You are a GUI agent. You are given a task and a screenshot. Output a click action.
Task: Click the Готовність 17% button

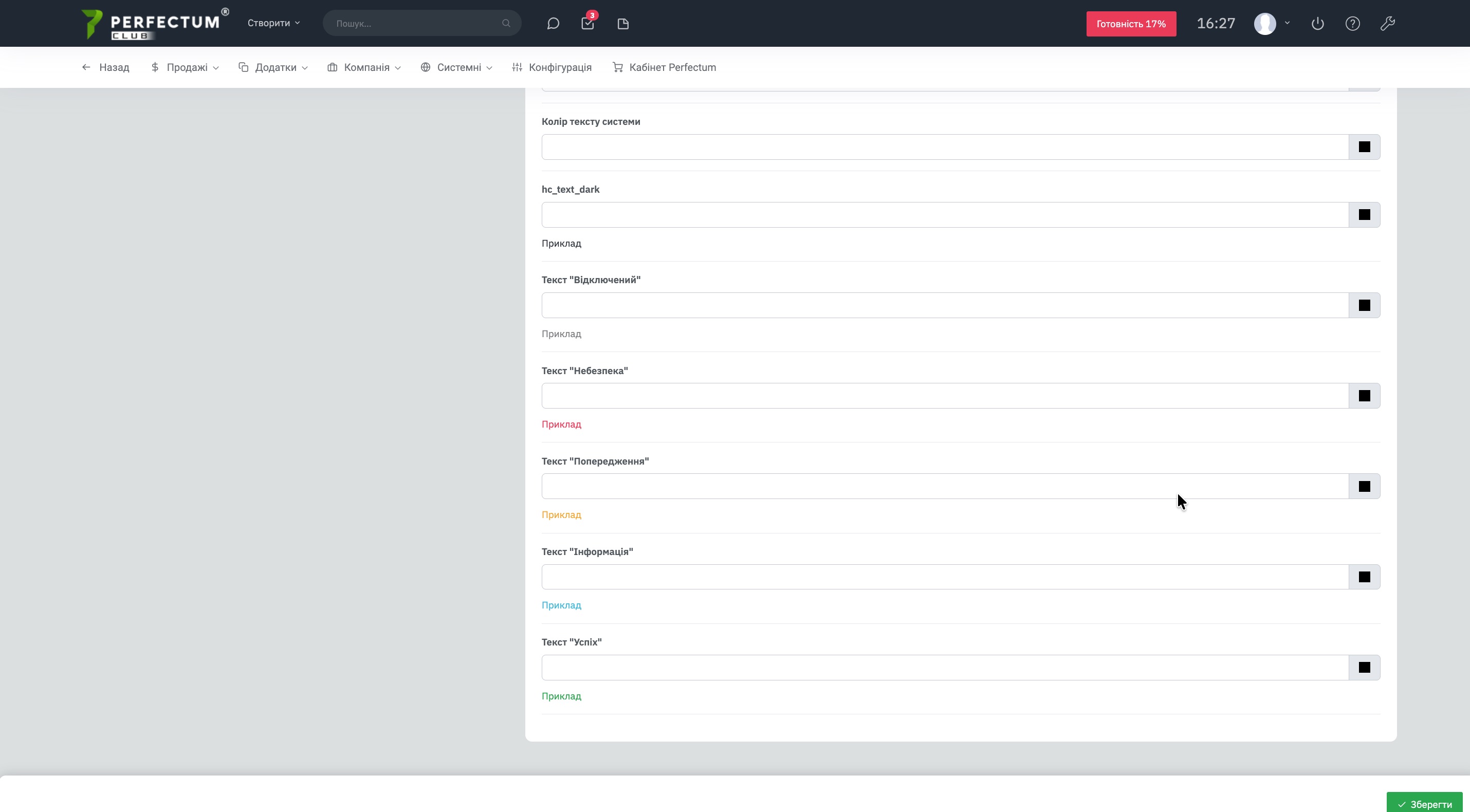[x=1130, y=24]
